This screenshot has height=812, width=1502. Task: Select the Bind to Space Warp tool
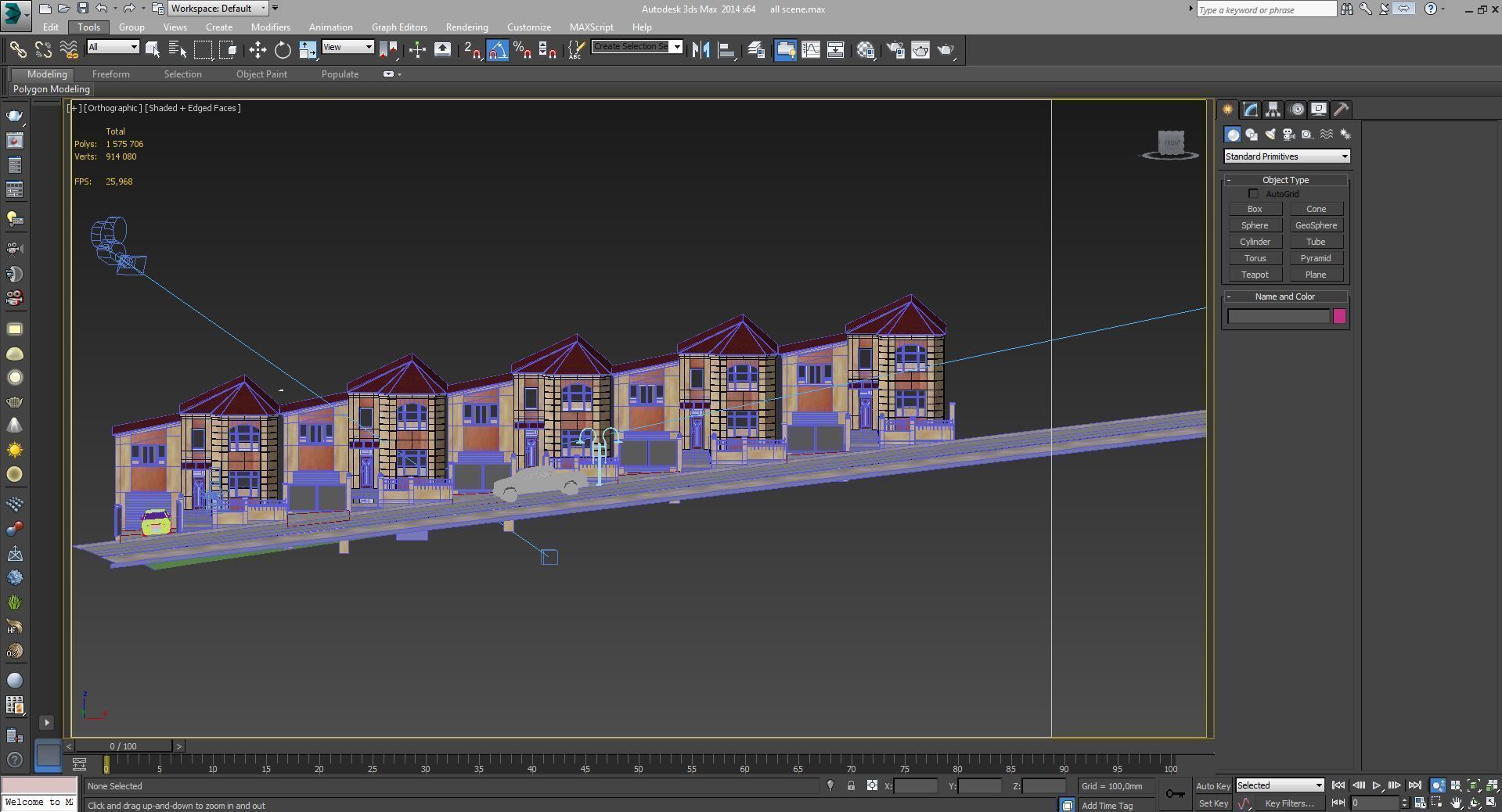69,50
